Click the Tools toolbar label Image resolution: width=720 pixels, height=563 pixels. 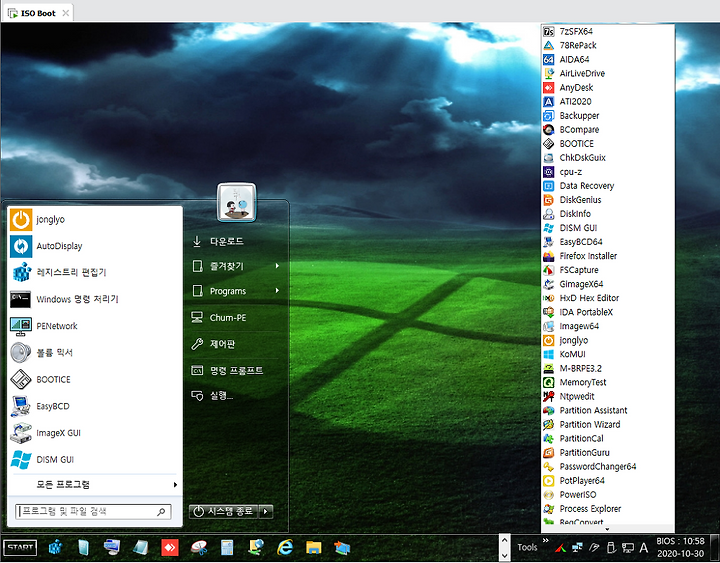527,547
